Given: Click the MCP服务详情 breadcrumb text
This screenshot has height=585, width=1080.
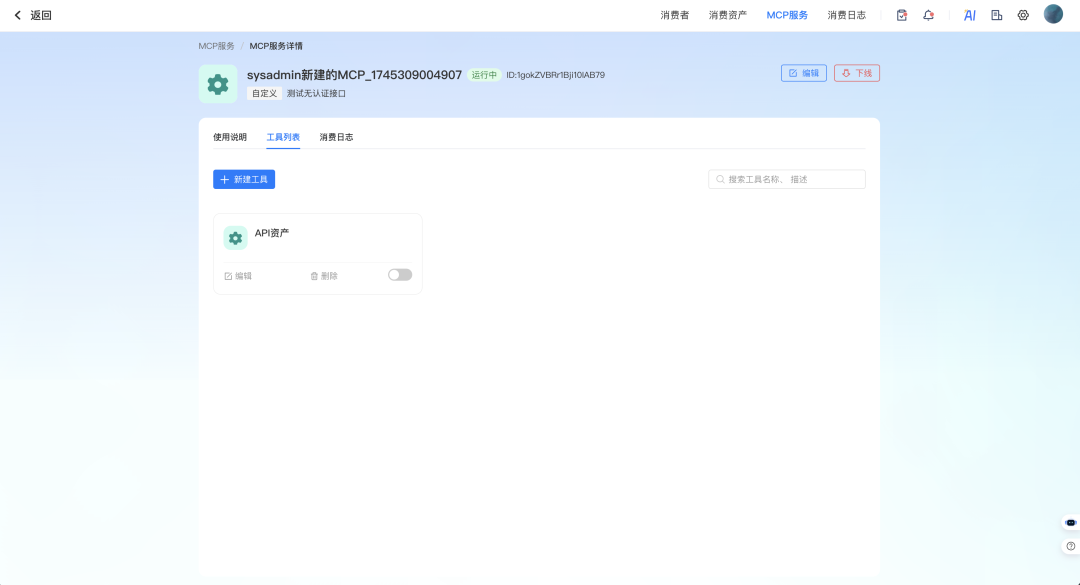Looking at the screenshot, I should coord(276,46).
